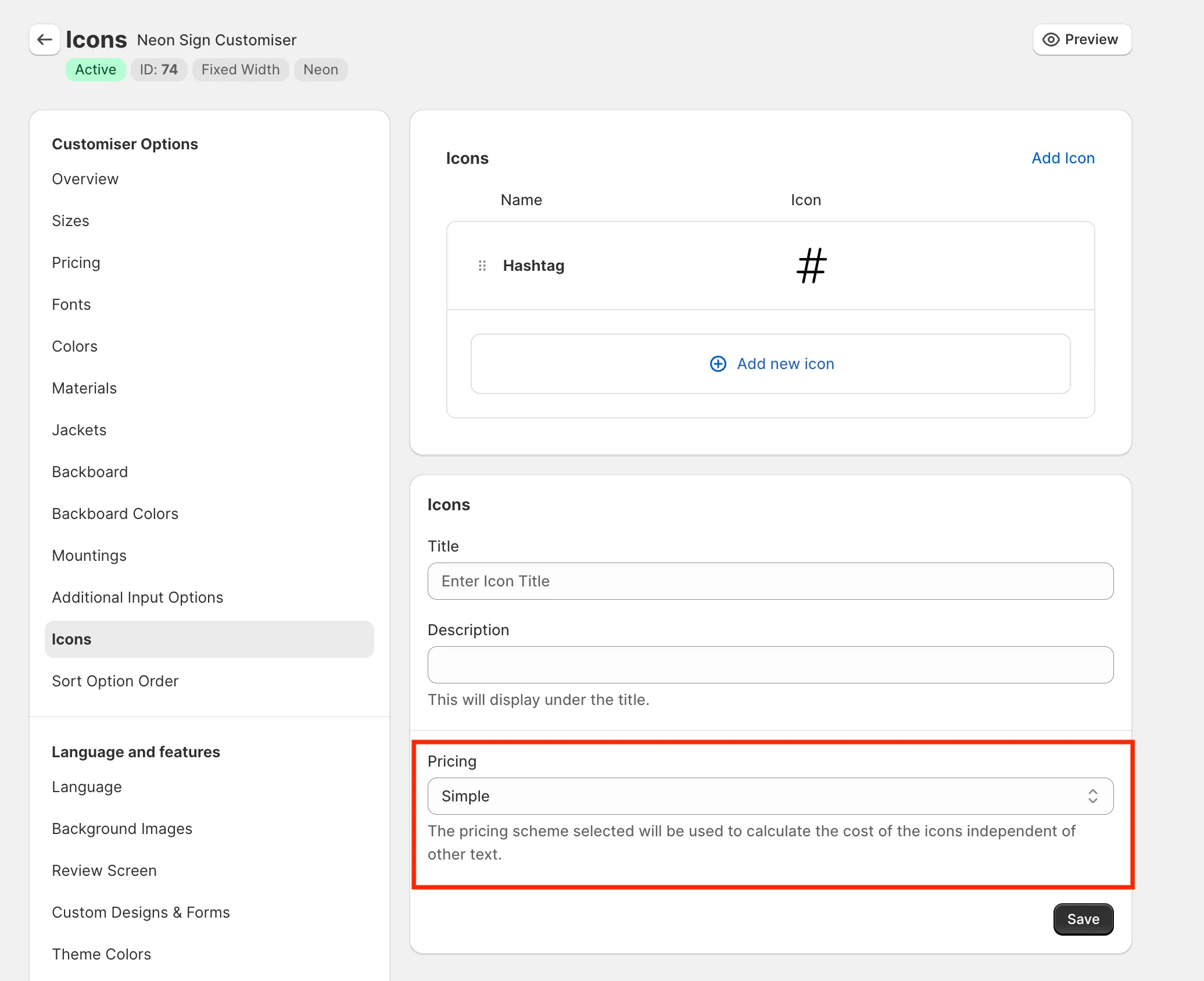Click the Add new icon box
This screenshot has height=981, width=1204.
[770, 364]
